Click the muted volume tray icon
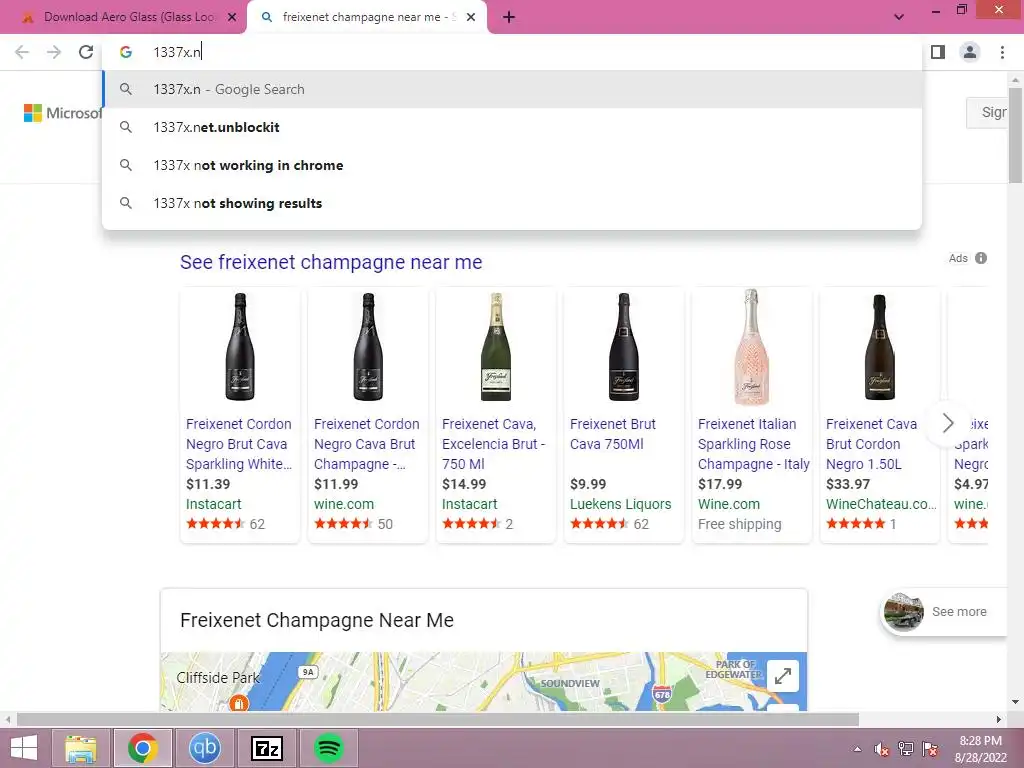The width and height of the screenshot is (1024, 768). tap(882, 749)
